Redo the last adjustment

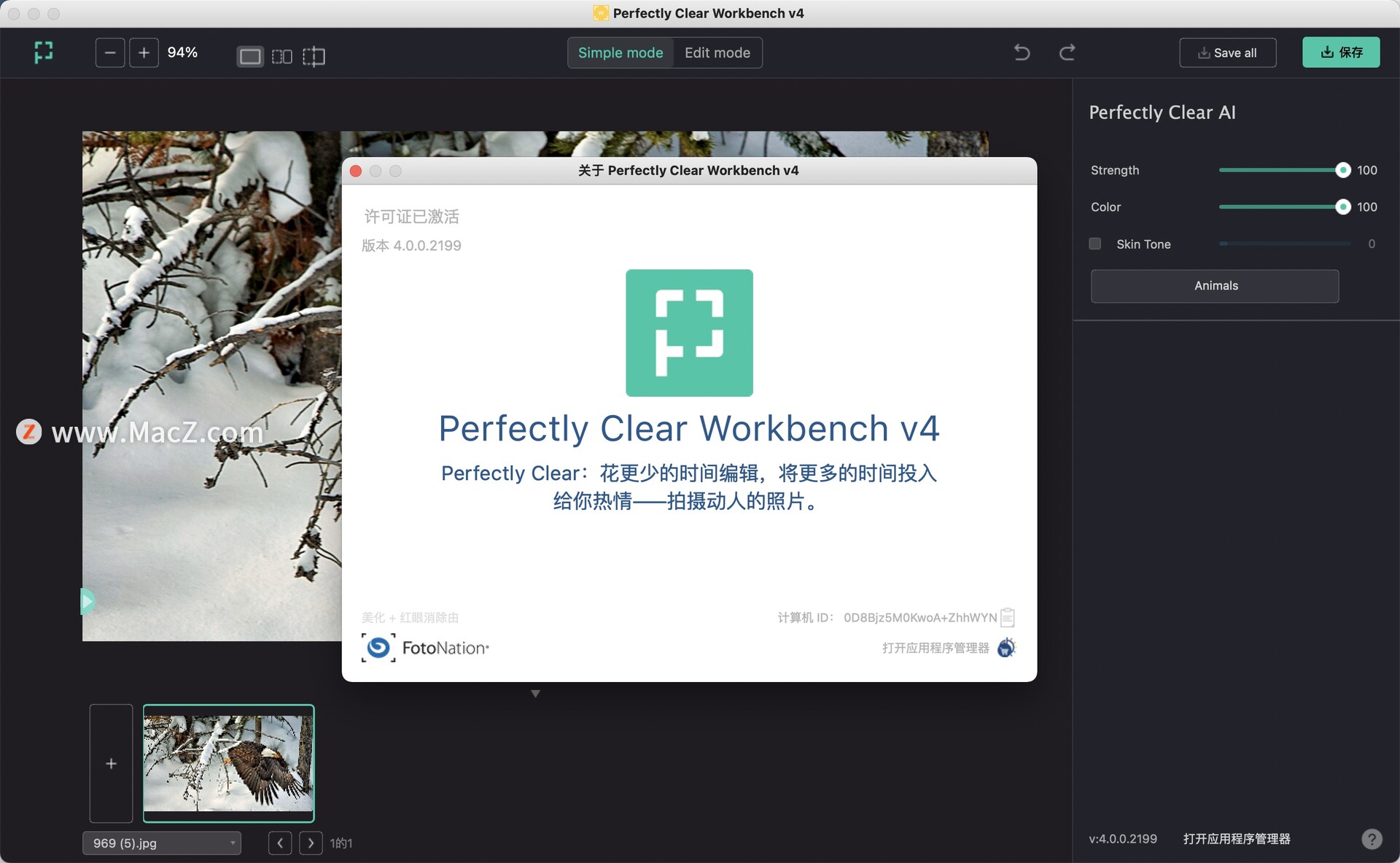(x=1067, y=53)
